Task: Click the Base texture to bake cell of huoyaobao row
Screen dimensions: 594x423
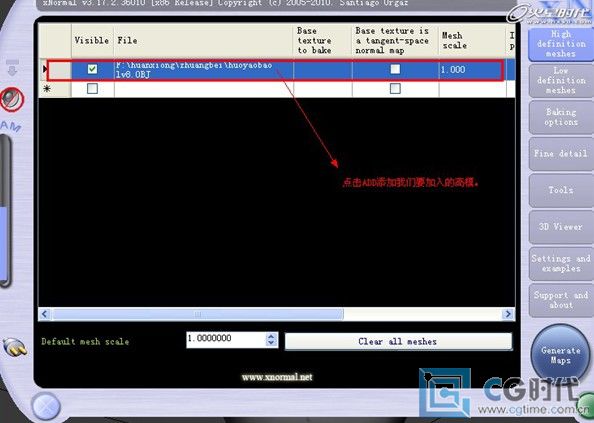Action: [x=323, y=70]
